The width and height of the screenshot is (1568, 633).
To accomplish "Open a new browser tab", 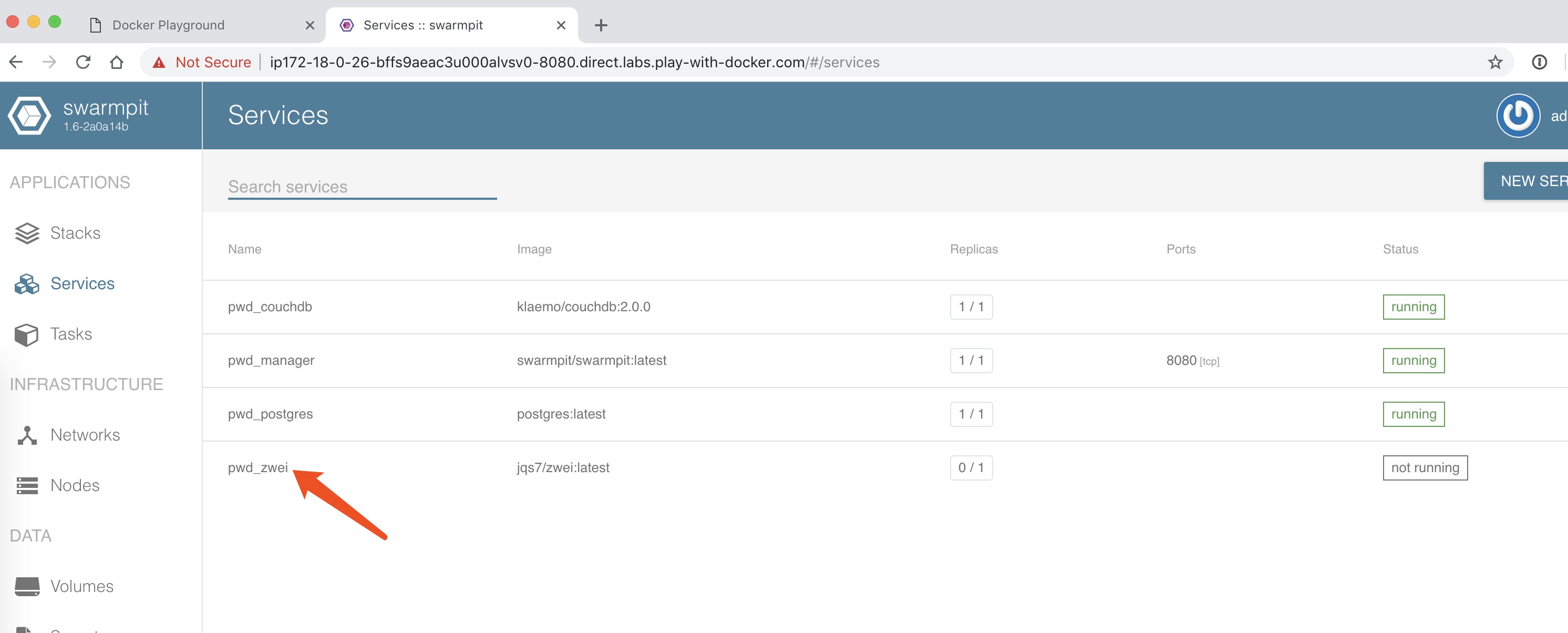I will pyautogui.click(x=601, y=25).
